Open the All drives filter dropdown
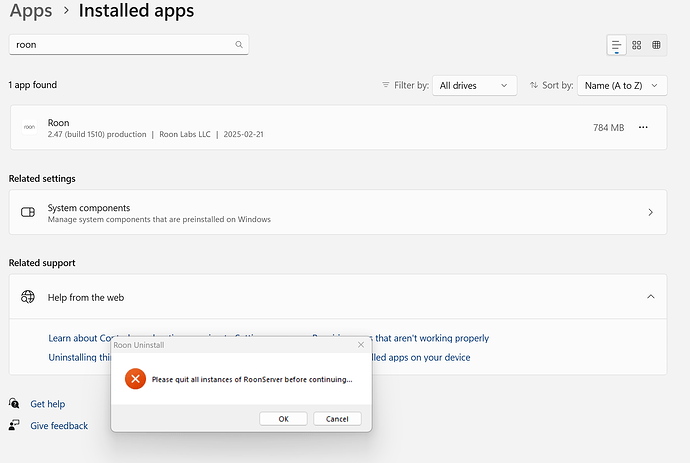 474,85
